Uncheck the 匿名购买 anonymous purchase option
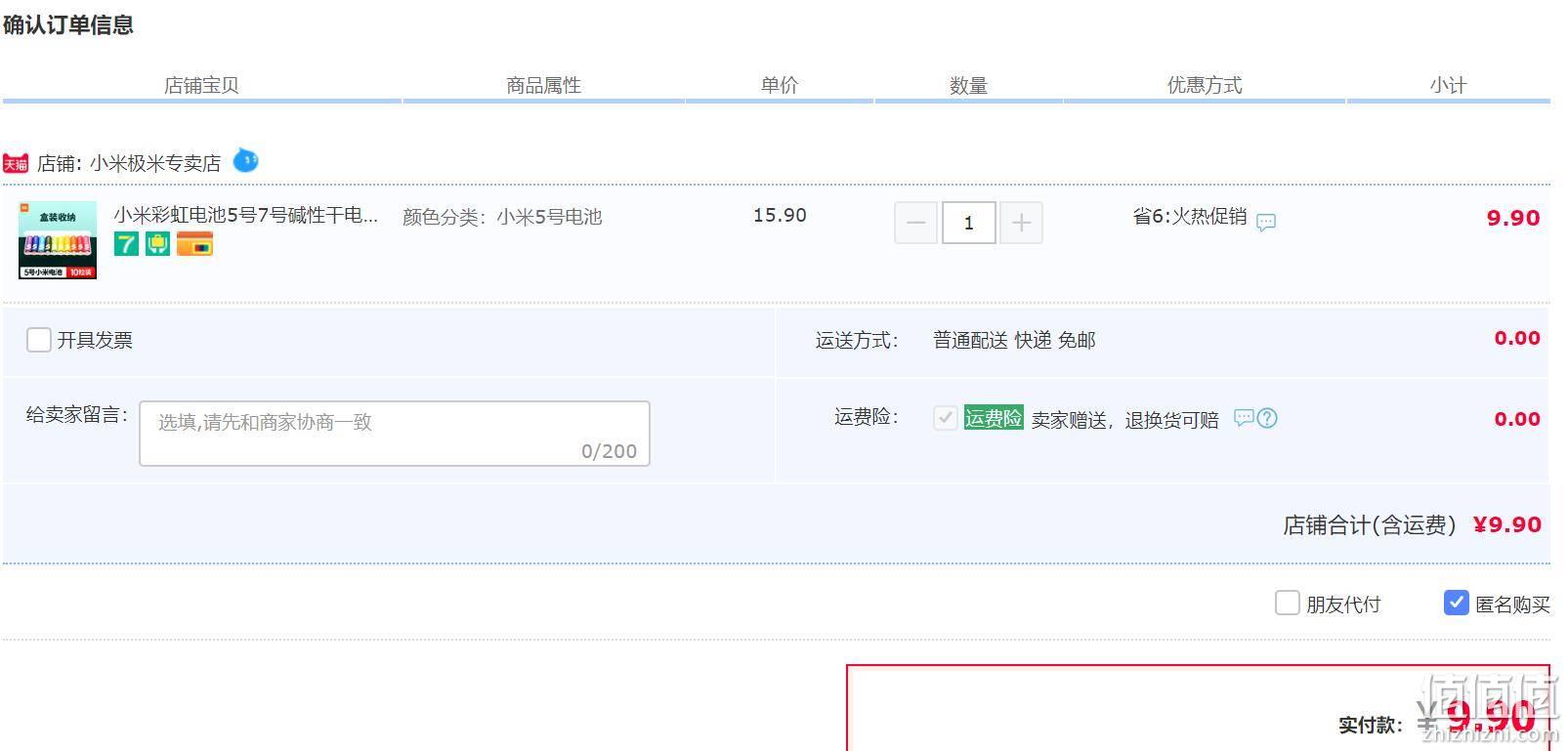 tap(1456, 603)
